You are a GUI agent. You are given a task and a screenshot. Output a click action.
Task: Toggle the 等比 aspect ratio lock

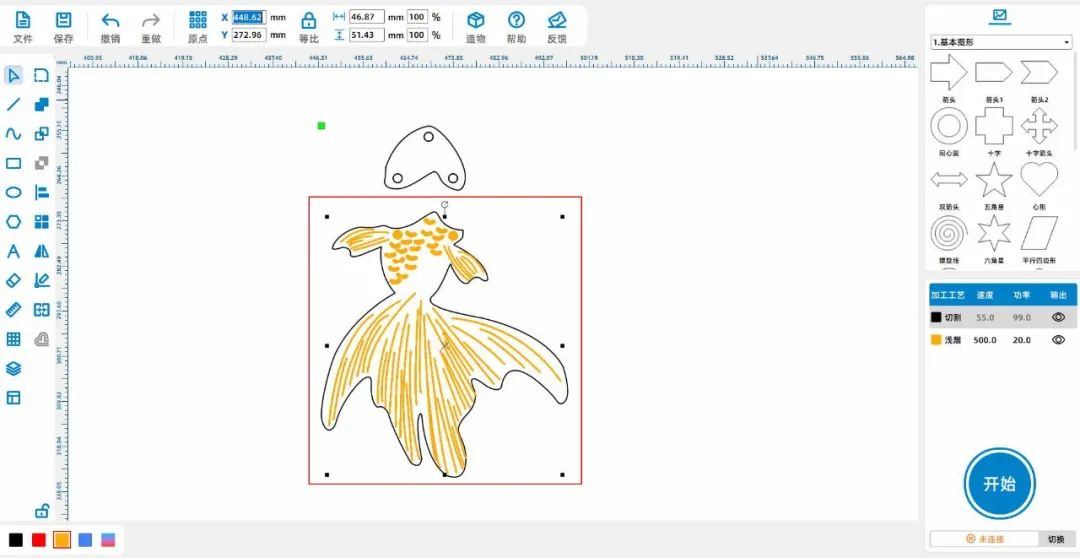pyautogui.click(x=309, y=20)
